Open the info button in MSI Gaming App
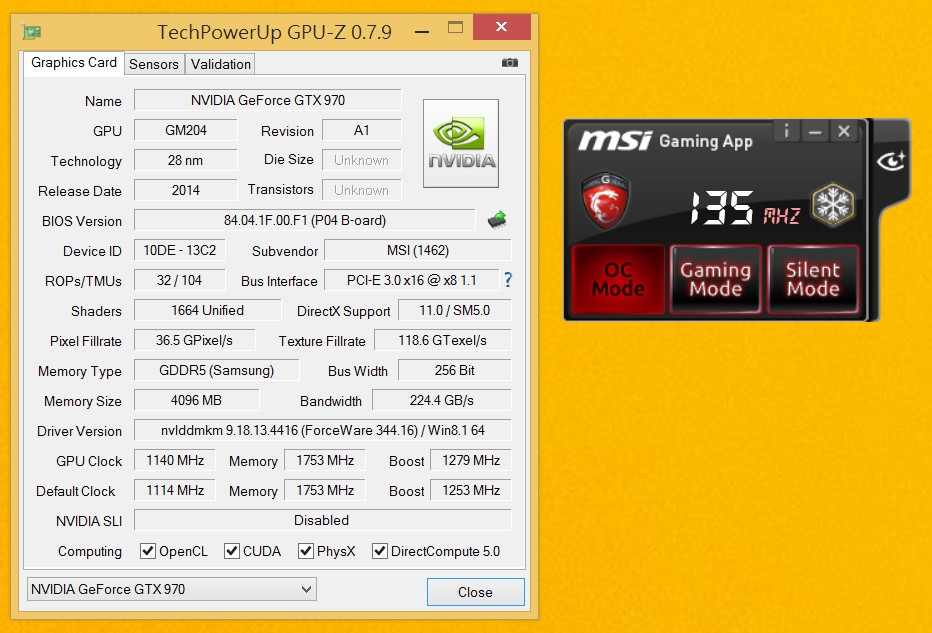This screenshot has width=932, height=633. pos(786,131)
